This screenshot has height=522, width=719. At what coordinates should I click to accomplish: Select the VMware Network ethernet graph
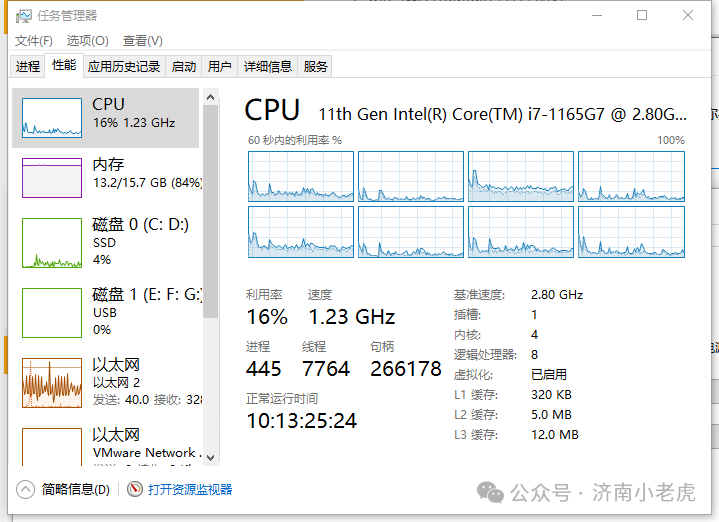coord(52,446)
